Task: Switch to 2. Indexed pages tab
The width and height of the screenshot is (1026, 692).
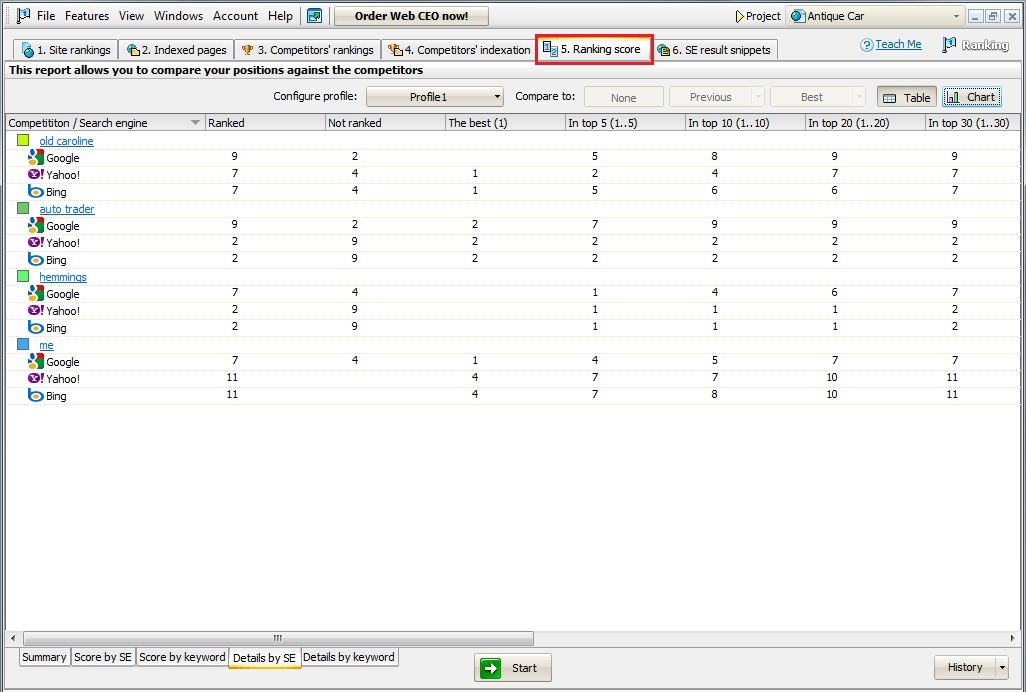Action: point(176,50)
